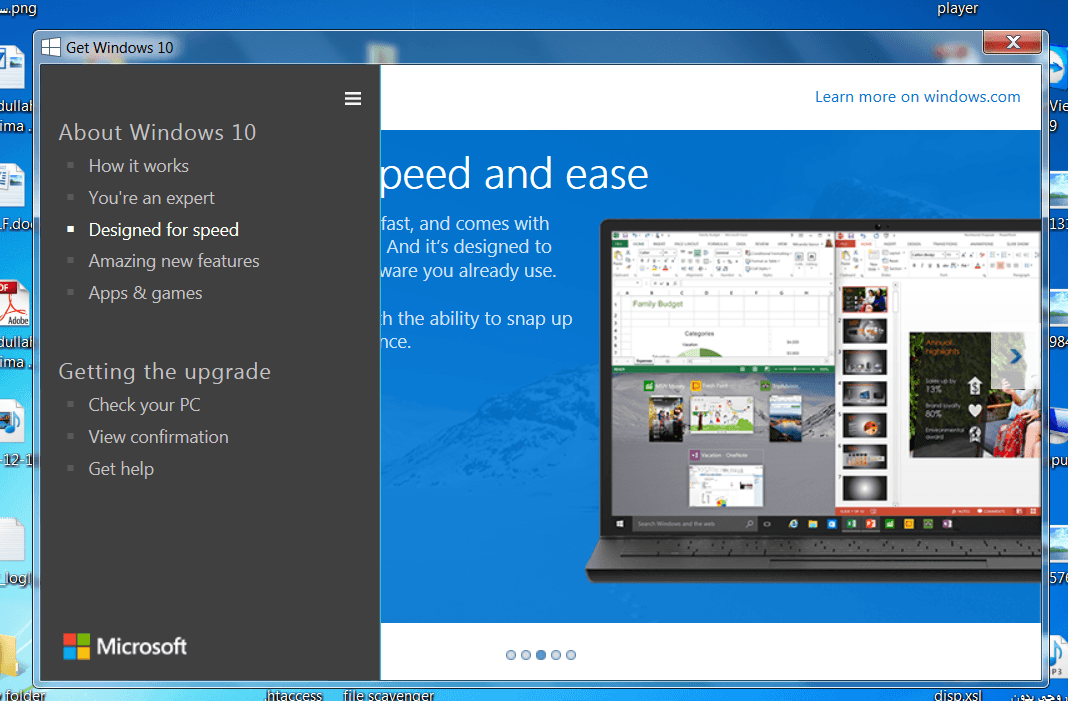Open View confirmation
Image resolution: width=1068 pixels, height=708 pixels.
[158, 437]
